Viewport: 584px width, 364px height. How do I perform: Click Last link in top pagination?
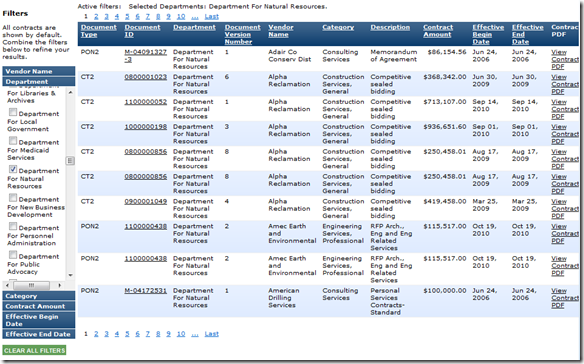212,16
